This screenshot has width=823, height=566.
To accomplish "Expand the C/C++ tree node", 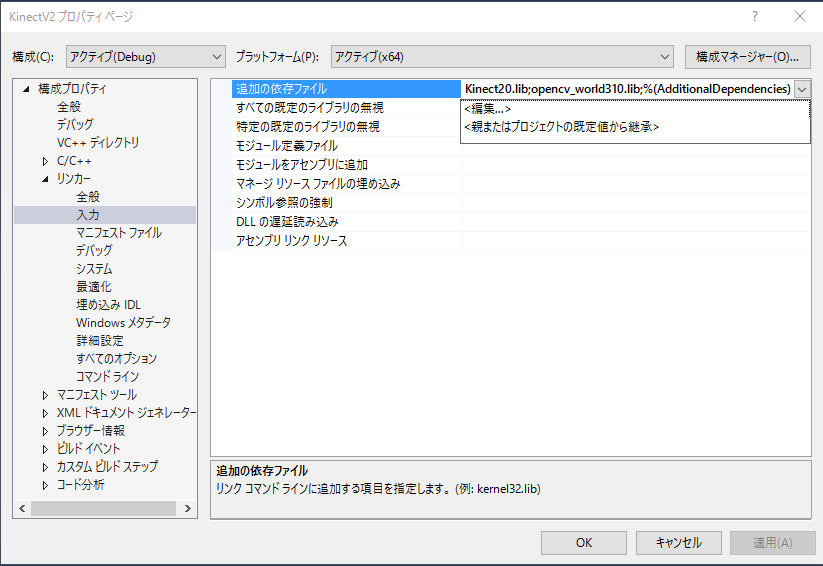I will tap(45, 161).
